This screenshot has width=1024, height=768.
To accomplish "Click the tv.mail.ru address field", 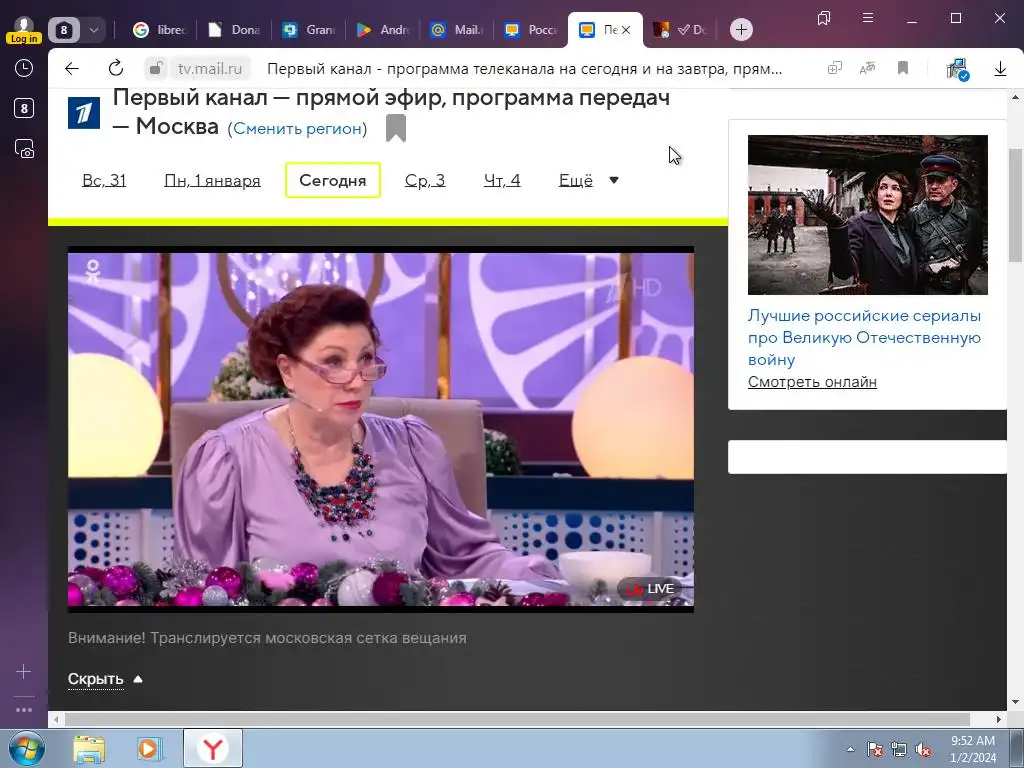I will (210, 69).
